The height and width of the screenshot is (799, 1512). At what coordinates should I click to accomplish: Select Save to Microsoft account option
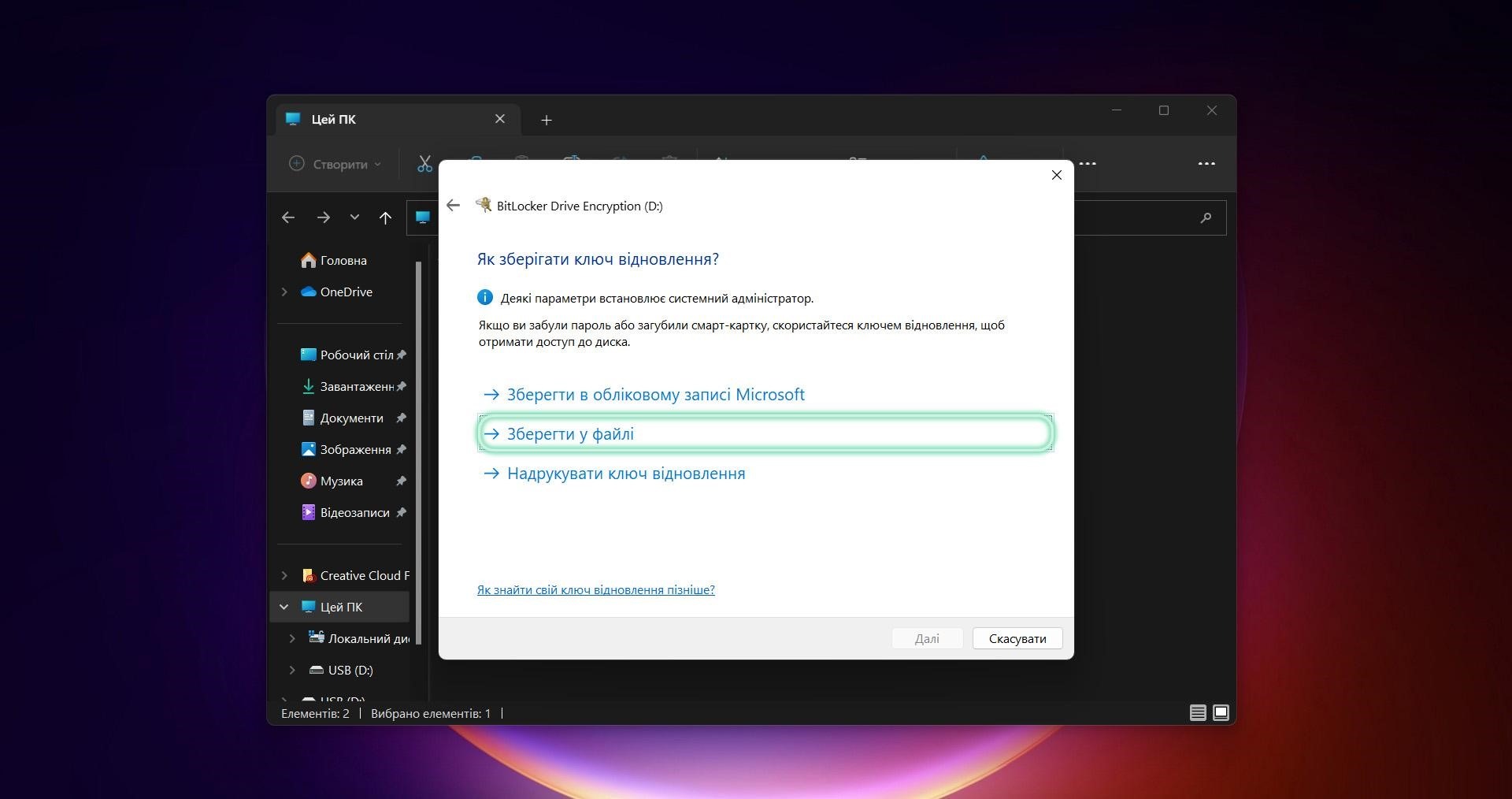pos(654,395)
